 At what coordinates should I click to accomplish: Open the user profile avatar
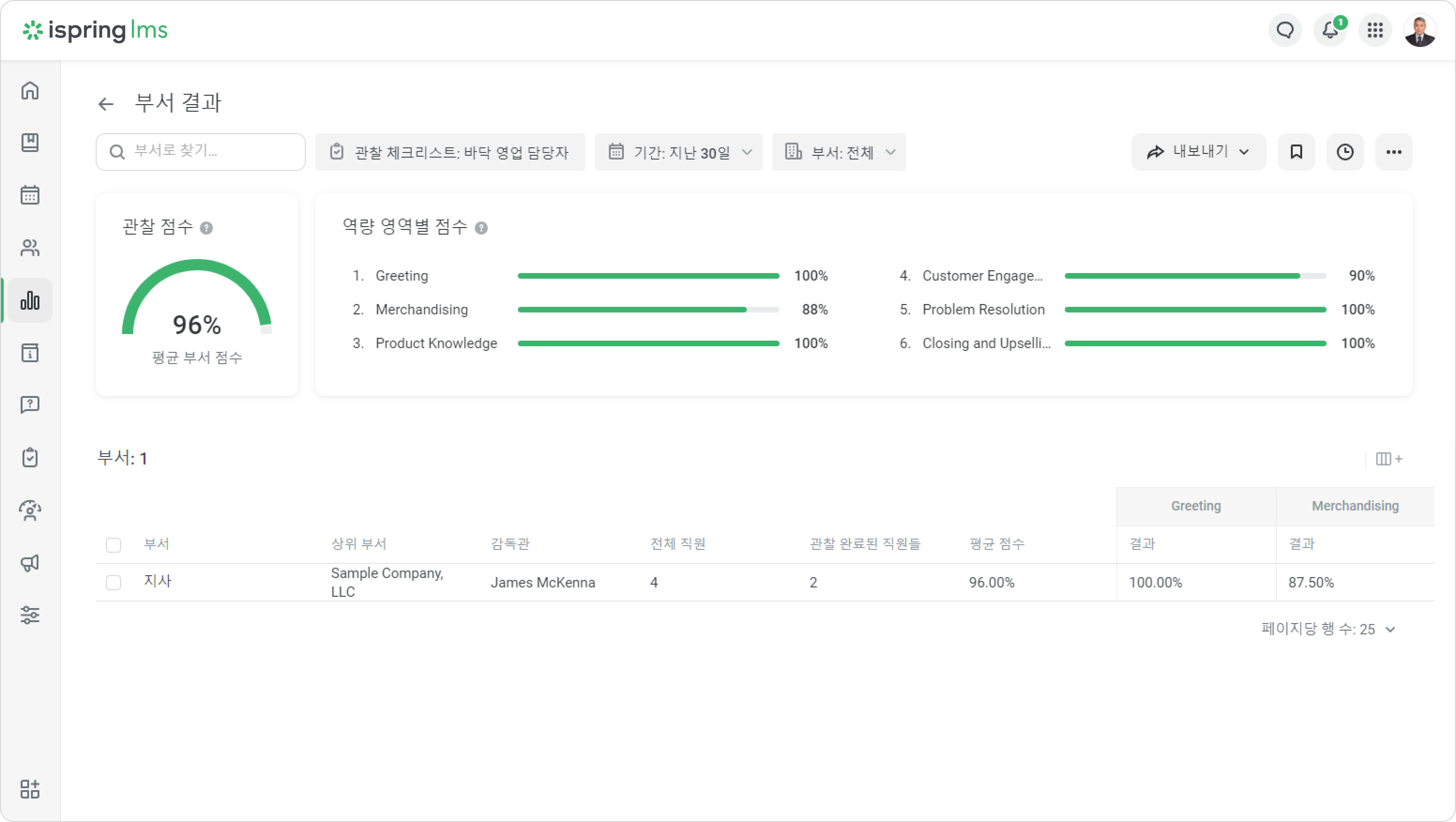tap(1420, 30)
